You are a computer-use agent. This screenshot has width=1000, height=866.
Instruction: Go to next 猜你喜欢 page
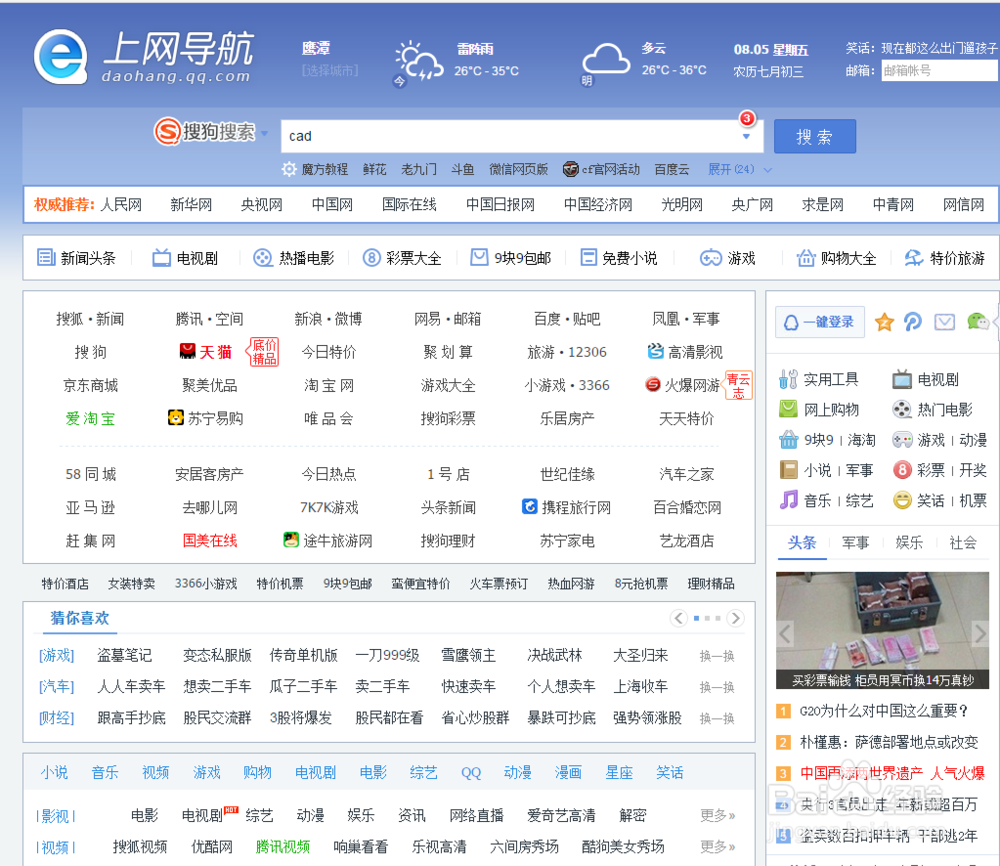pyautogui.click(x=735, y=618)
